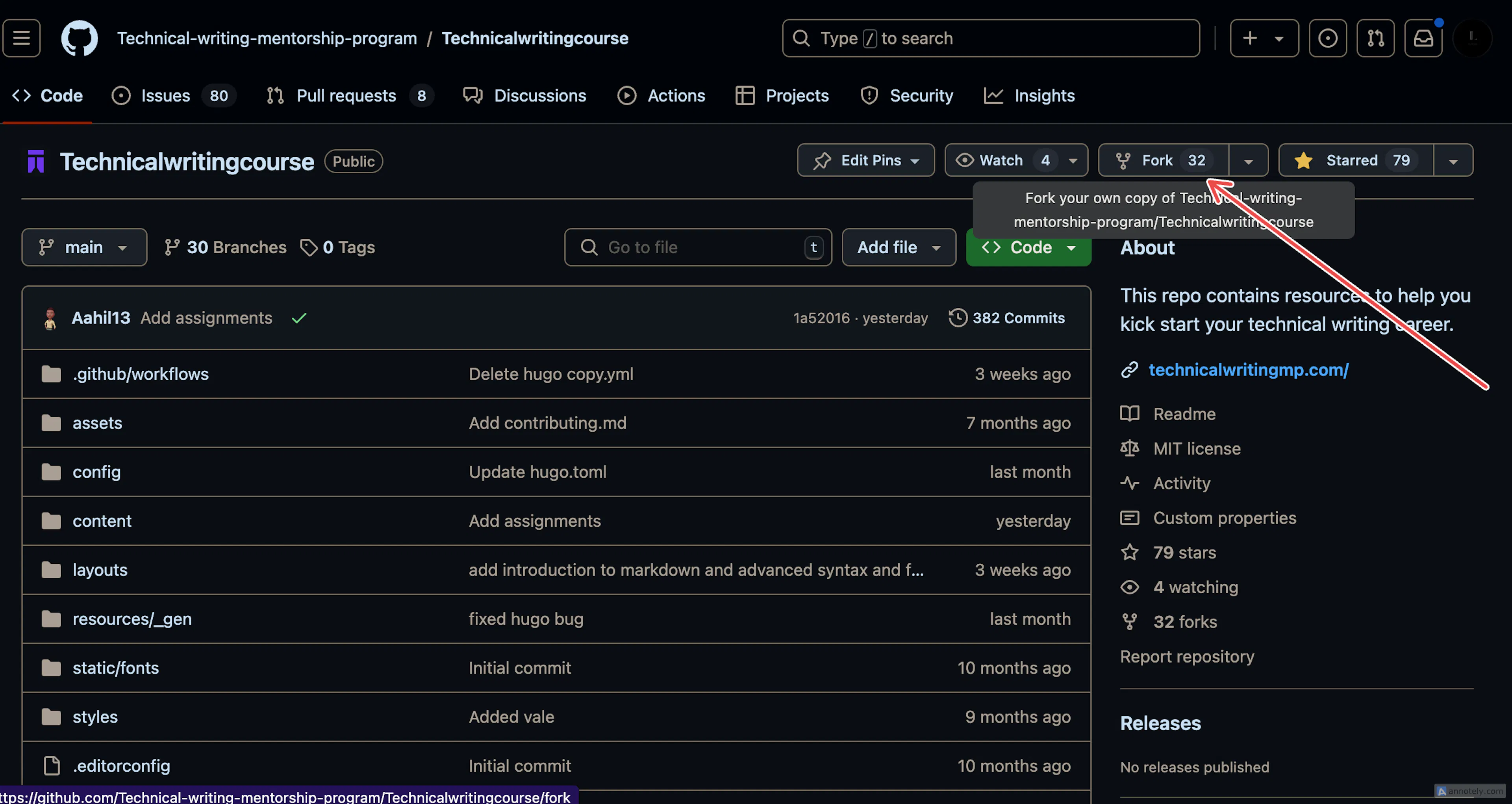Screen dimensions: 1512x804
Task: View the green check commit status
Action: 299,318
